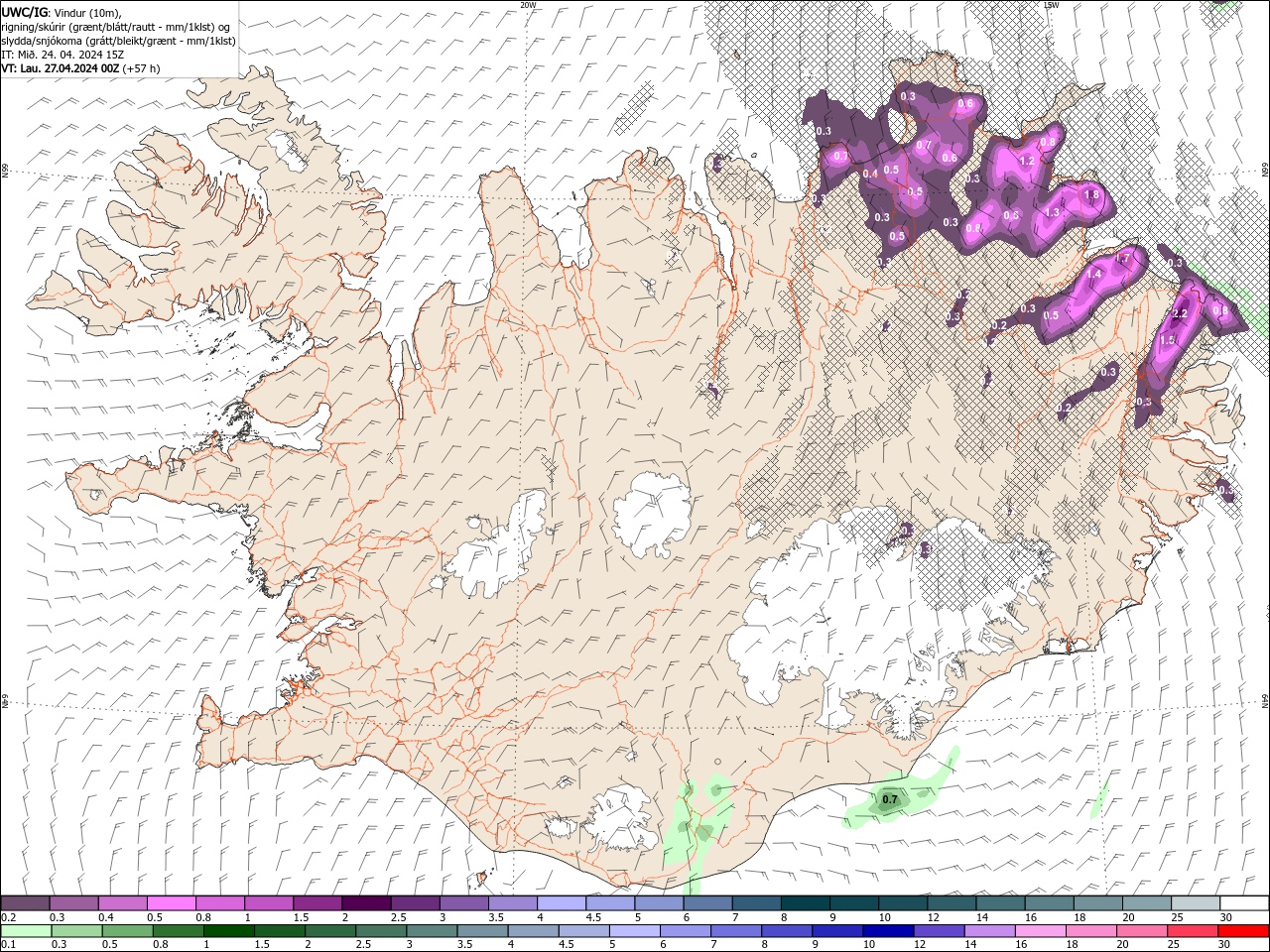
Task: Select the light pink 16 rain swatch
Action: 1041,931
